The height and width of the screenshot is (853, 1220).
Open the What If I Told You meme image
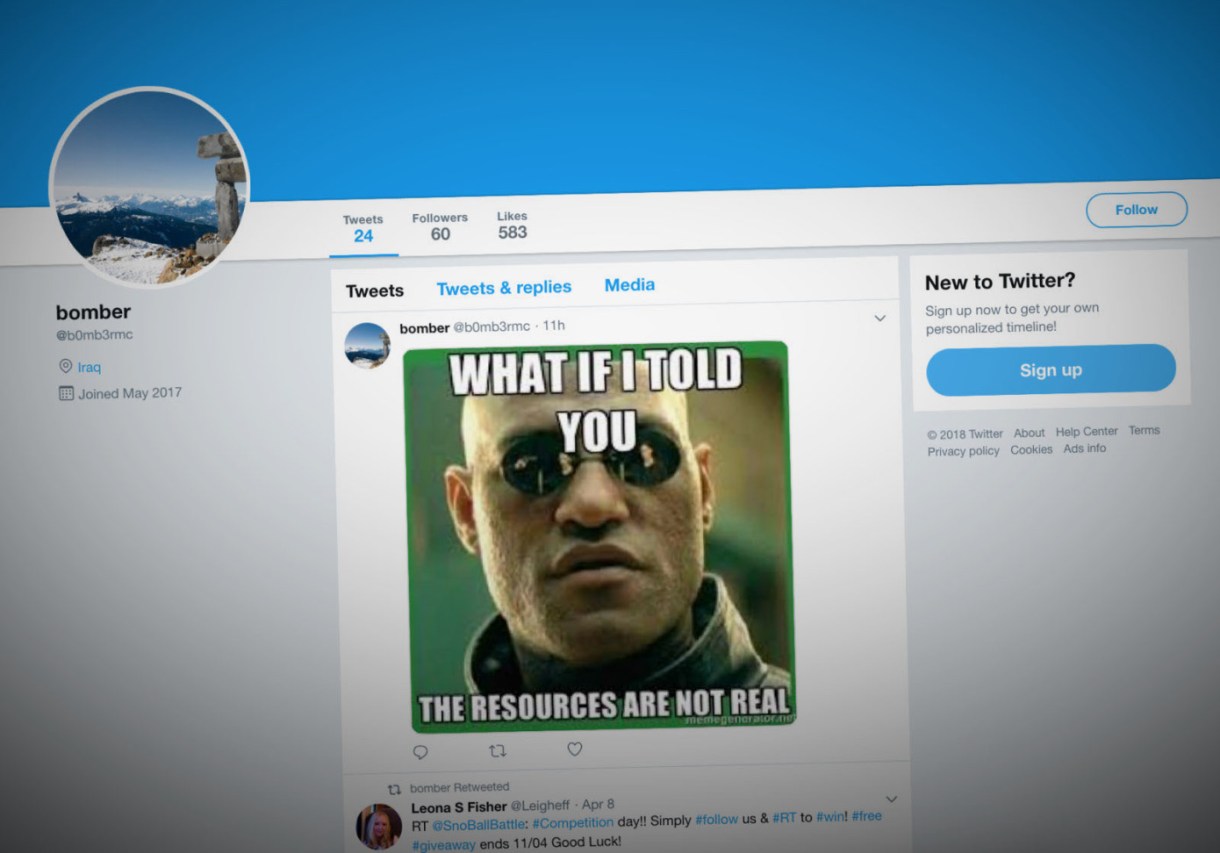(x=599, y=536)
